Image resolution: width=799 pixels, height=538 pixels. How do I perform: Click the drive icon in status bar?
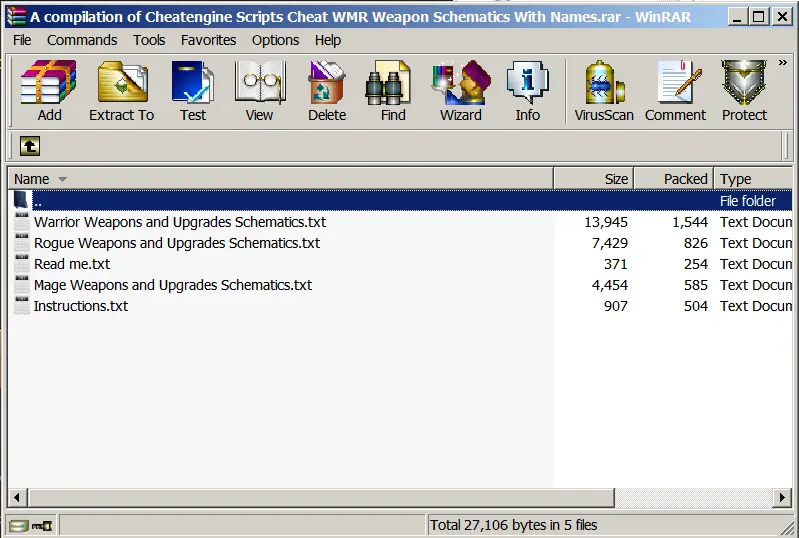[19, 525]
